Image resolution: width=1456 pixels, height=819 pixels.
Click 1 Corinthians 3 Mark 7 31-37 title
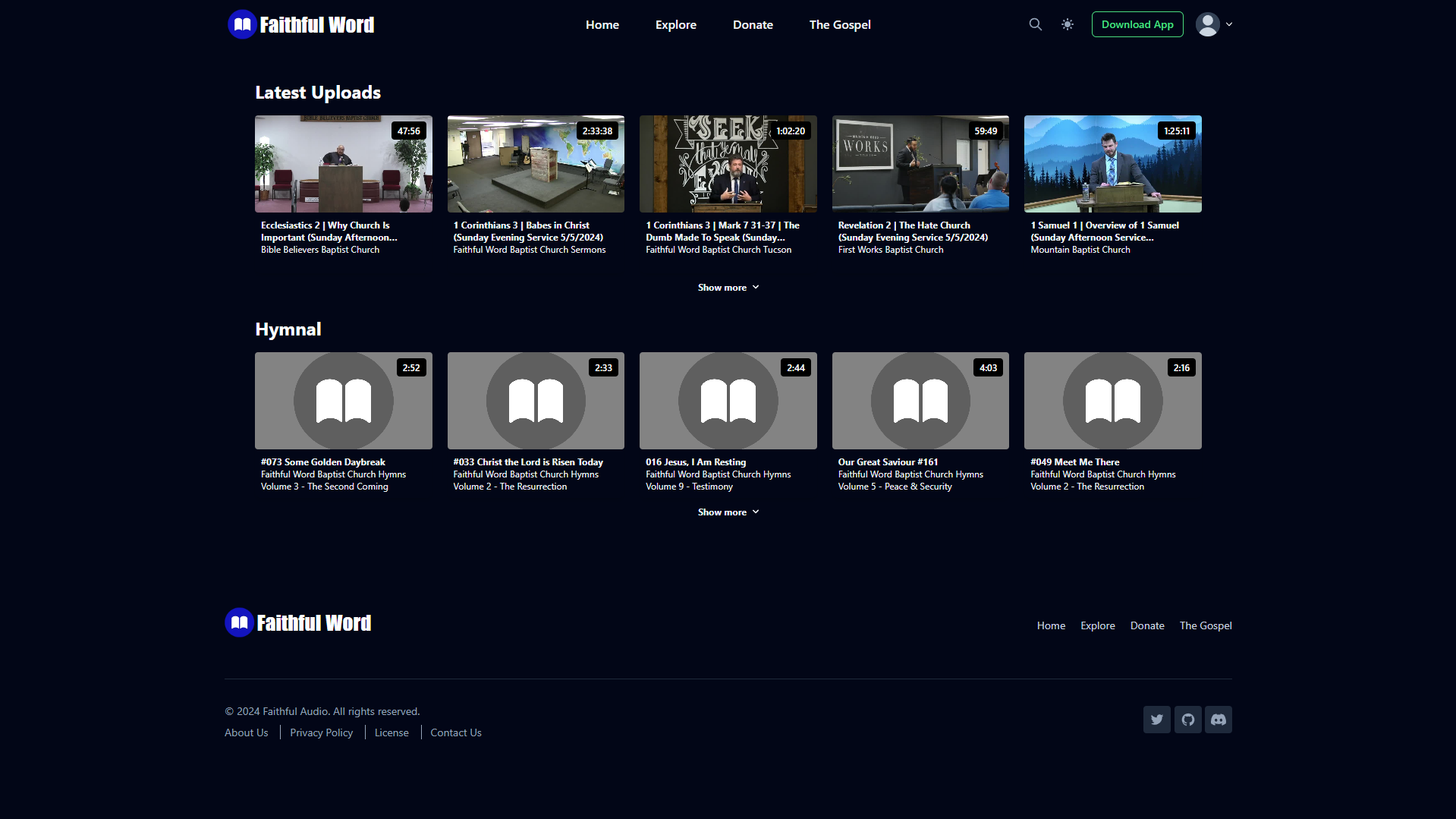pos(722,232)
